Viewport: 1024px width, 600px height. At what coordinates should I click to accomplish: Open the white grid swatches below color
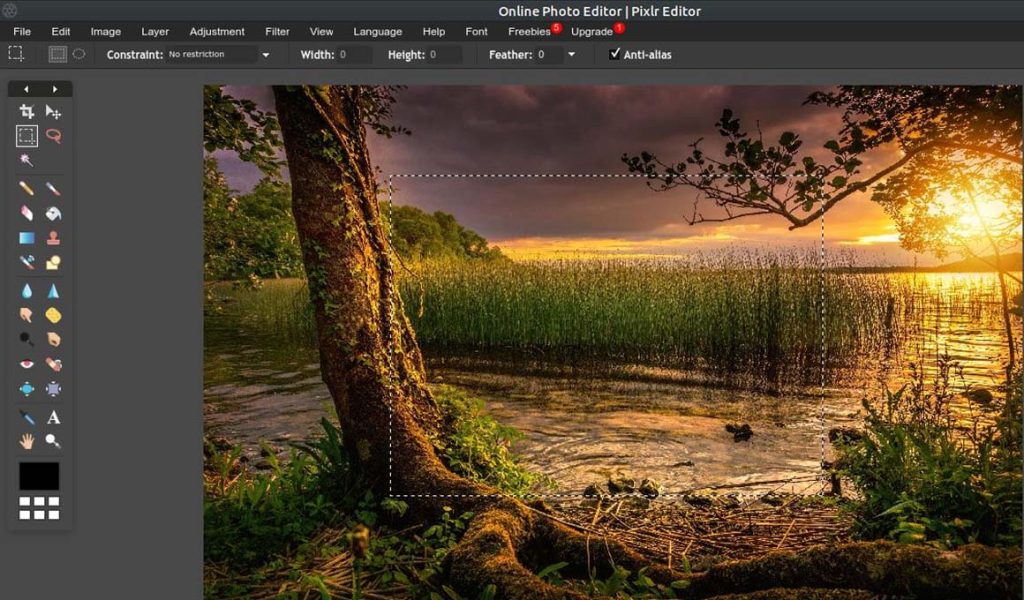coord(39,508)
